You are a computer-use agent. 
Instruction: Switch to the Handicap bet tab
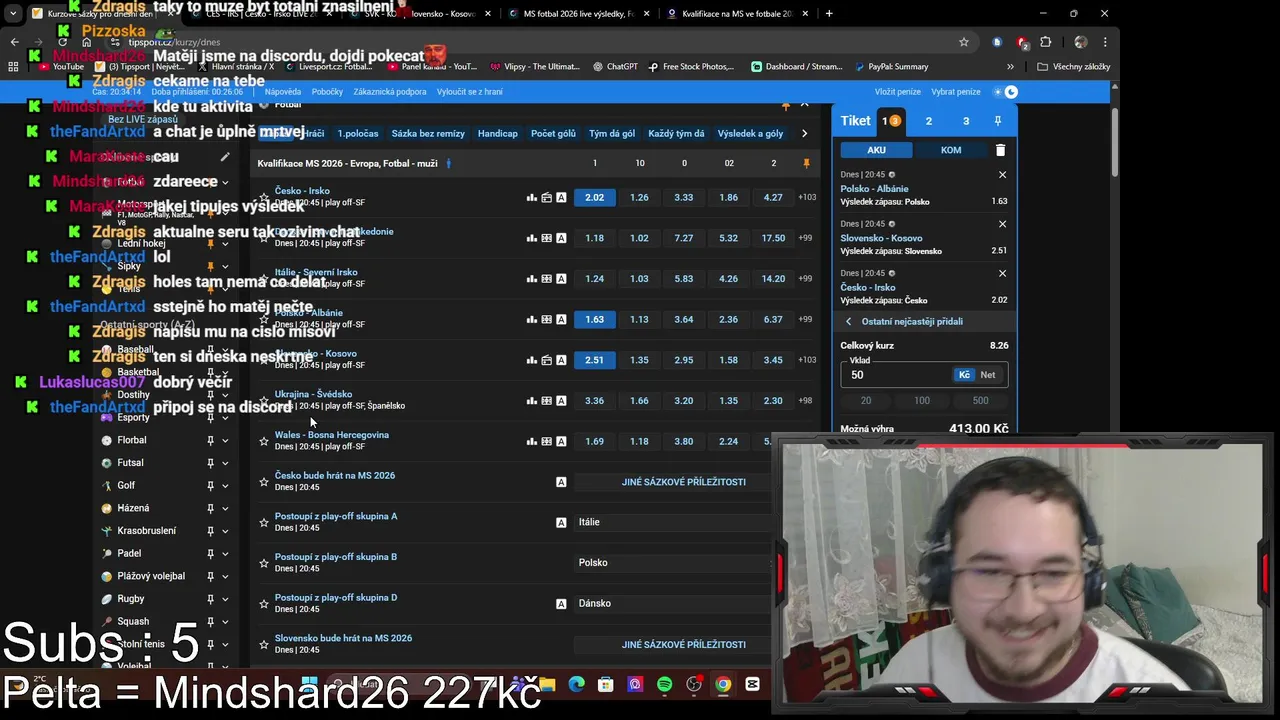click(498, 134)
